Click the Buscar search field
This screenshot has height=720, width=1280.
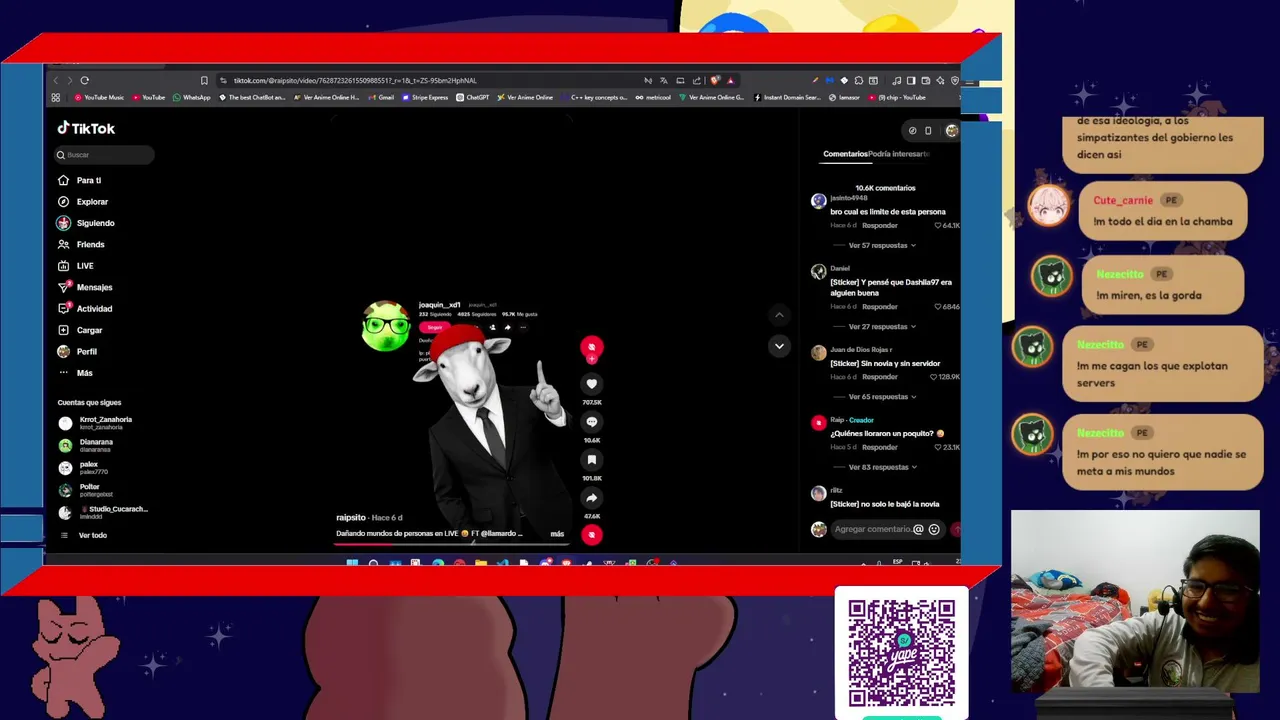click(105, 155)
